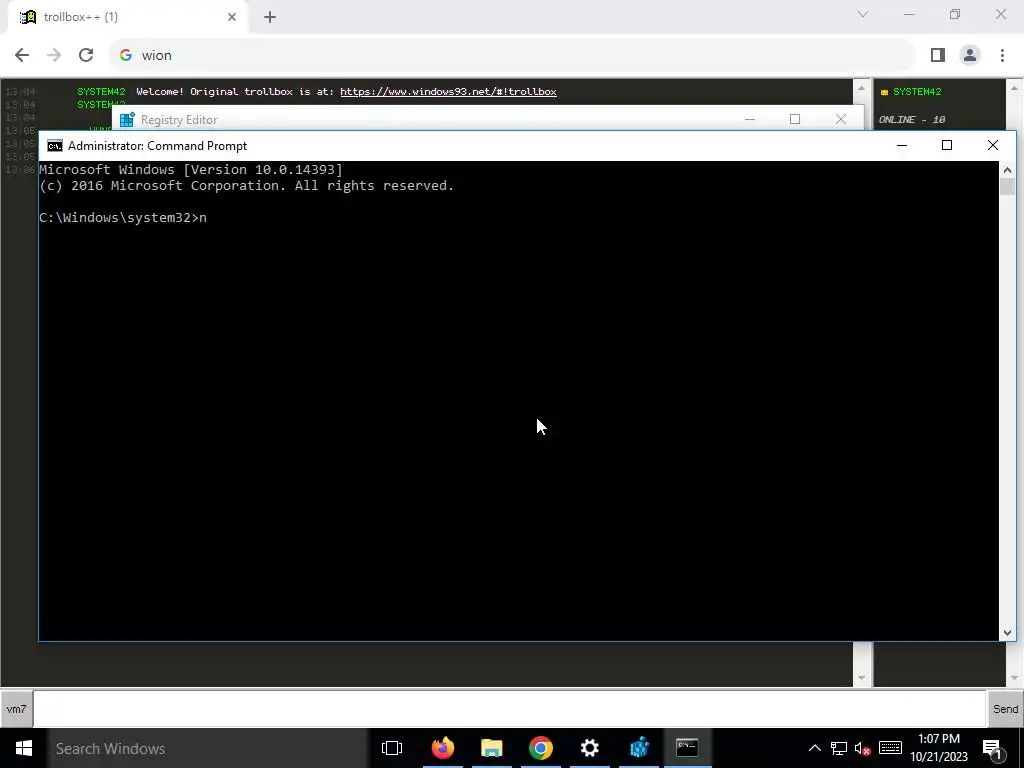Click Command Prompt scrollbar up arrow

pyautogui.click(x=1007, y=170)
